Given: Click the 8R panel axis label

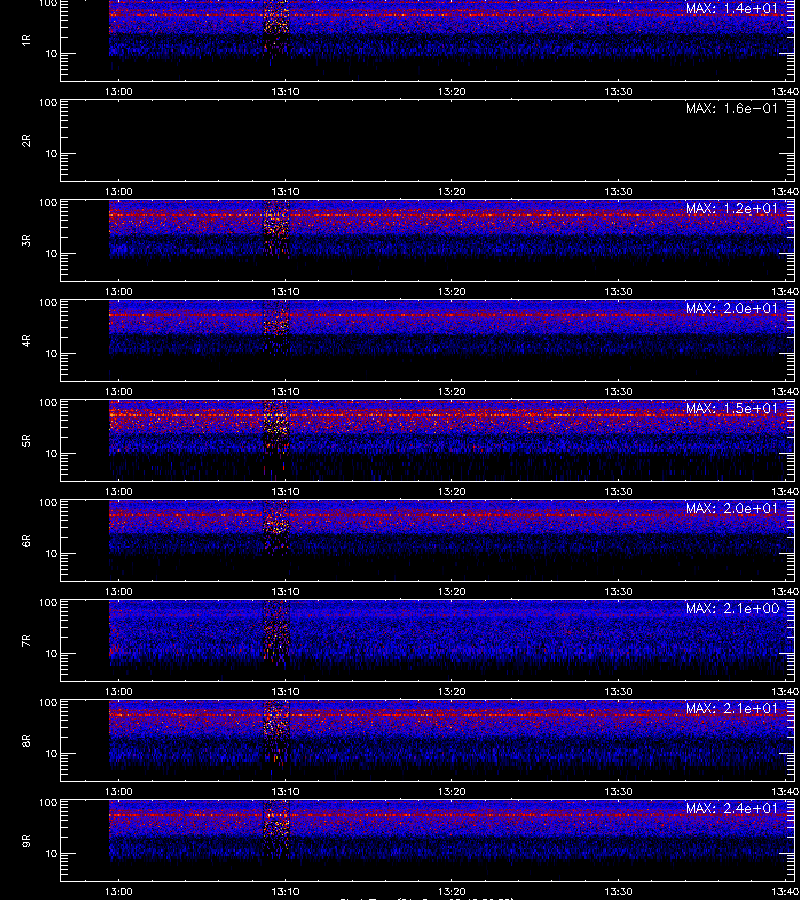Looking at the screenshot, I should [26, 740].
